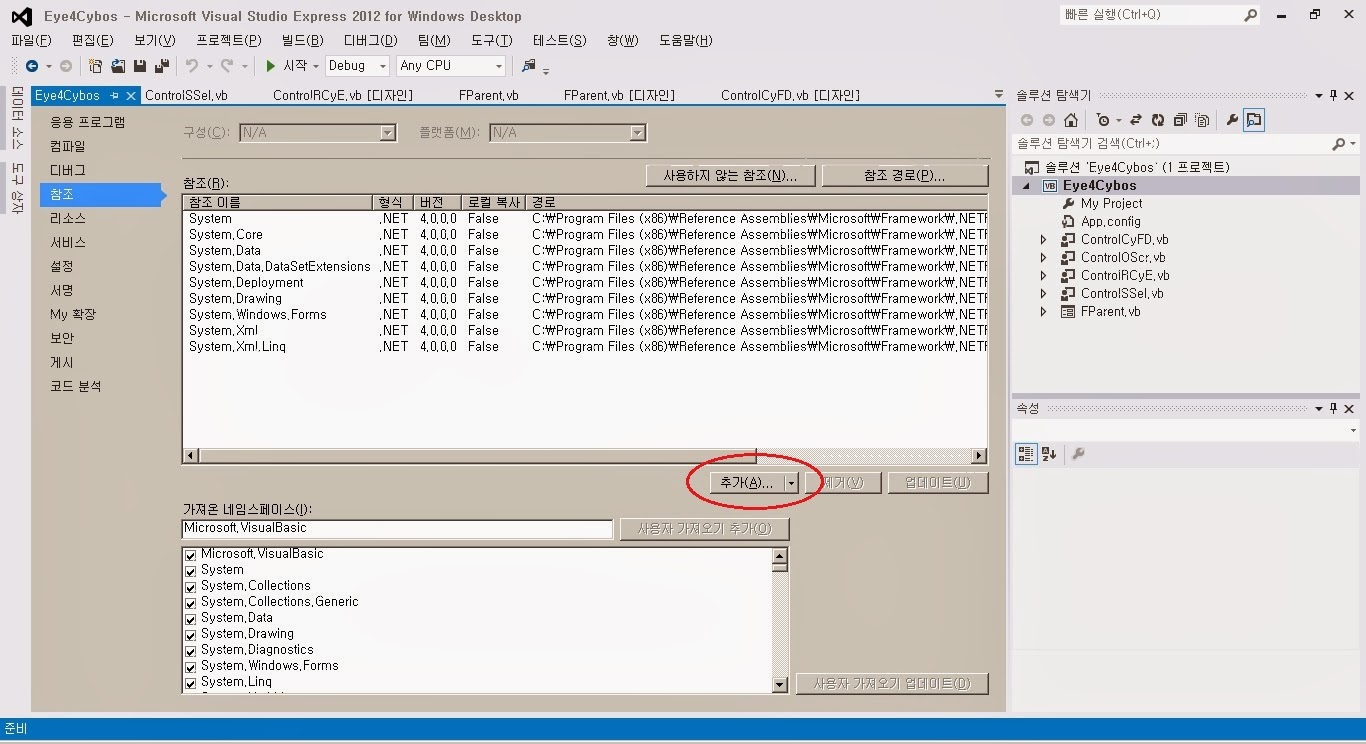
Task: Refresh the Solution Explorer view
Action: pos(1158,119)
